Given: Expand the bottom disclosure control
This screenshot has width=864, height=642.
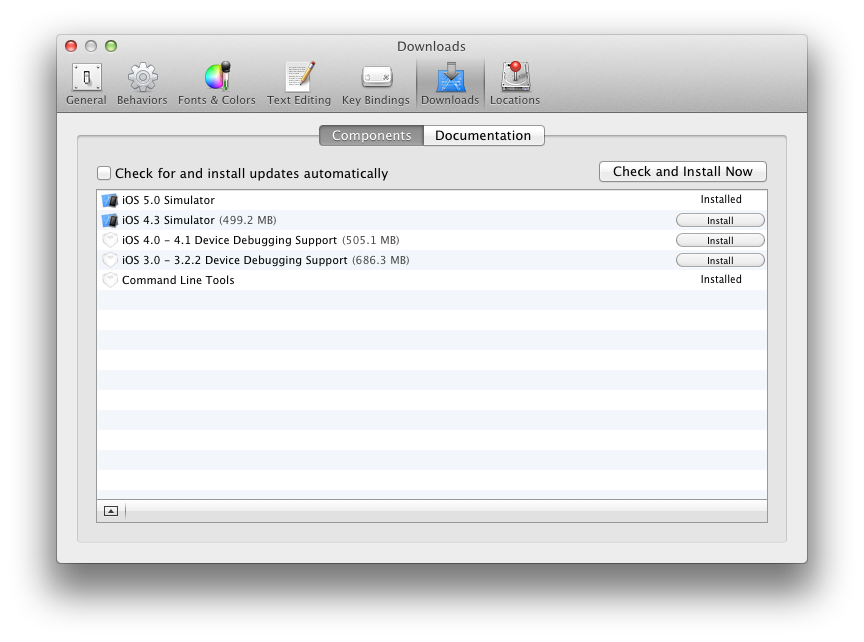Looking at the screenshot, I should tap(110, 510).
